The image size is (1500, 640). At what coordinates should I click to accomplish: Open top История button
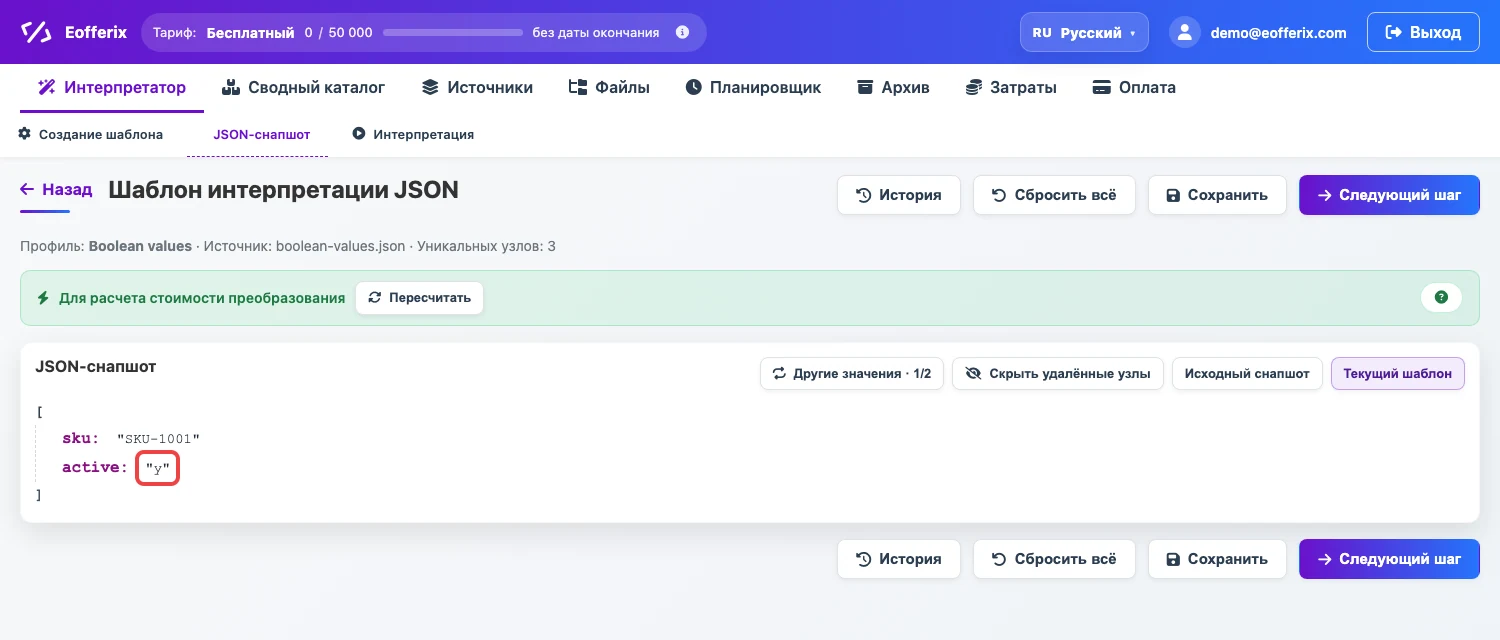coord(898,195)
